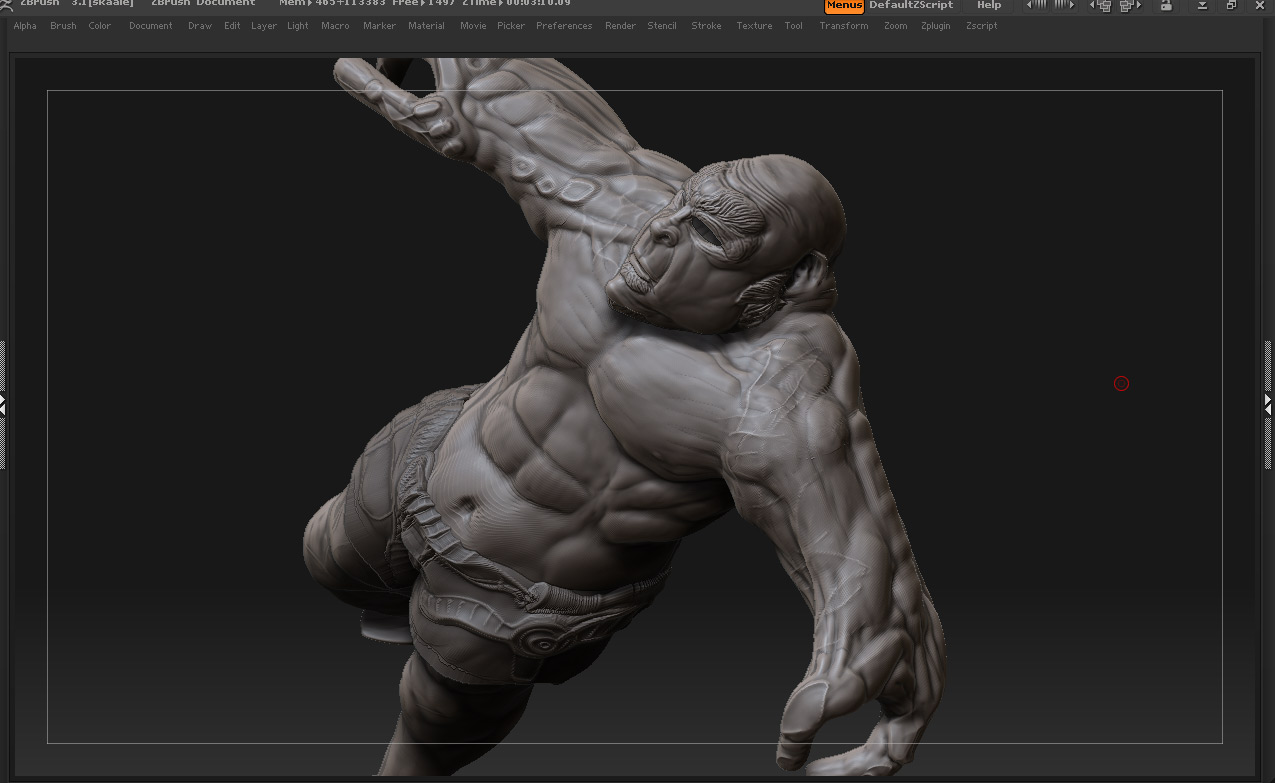The image size is (1275, 783).
Task: Open the Stencil menu
Action: coord(662,26)
